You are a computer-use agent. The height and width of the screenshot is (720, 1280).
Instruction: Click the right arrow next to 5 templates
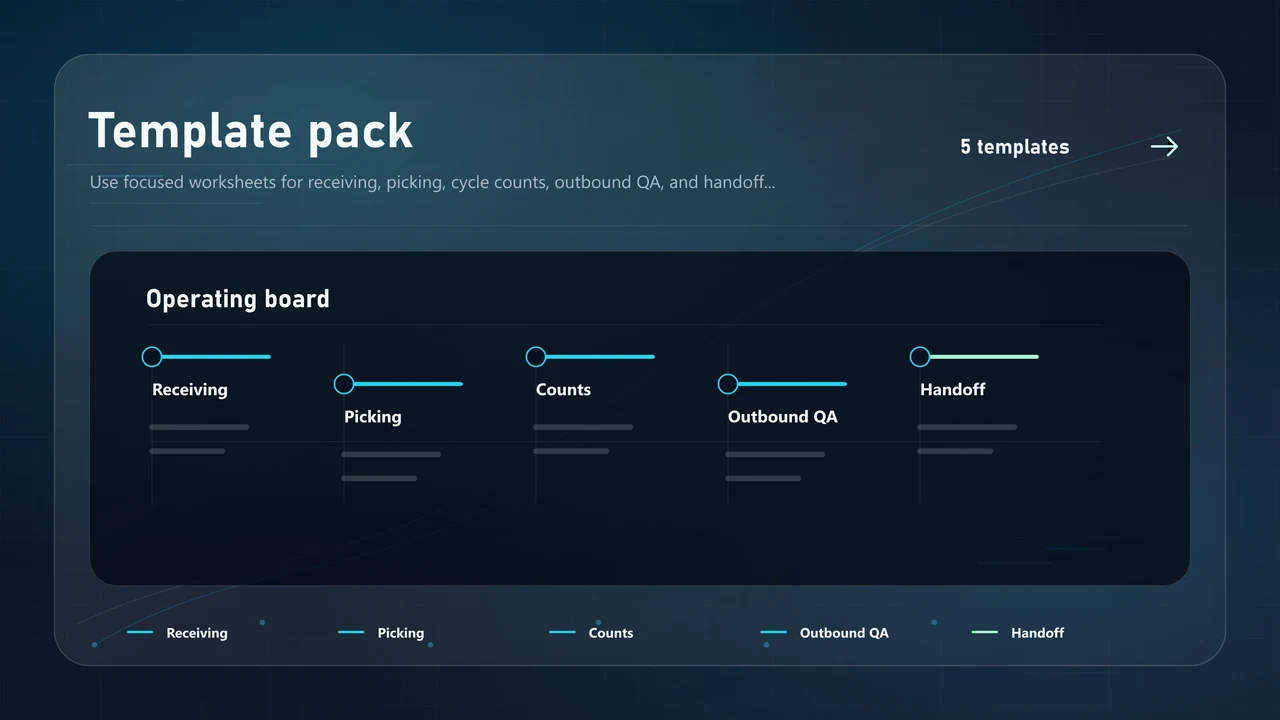[1164, 147]
